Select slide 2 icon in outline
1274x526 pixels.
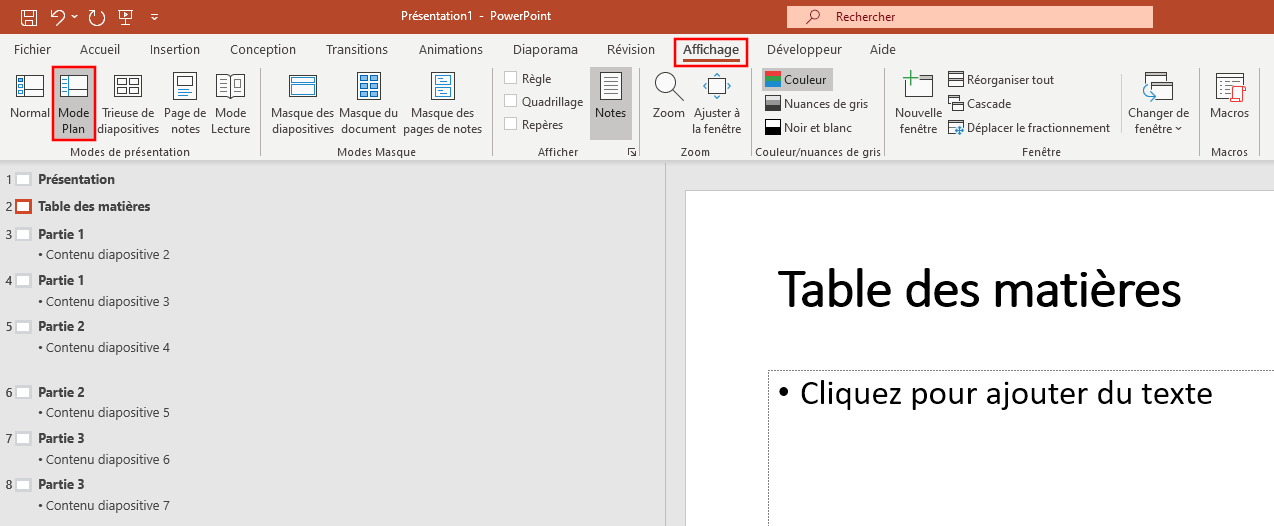tap(23, 207)
